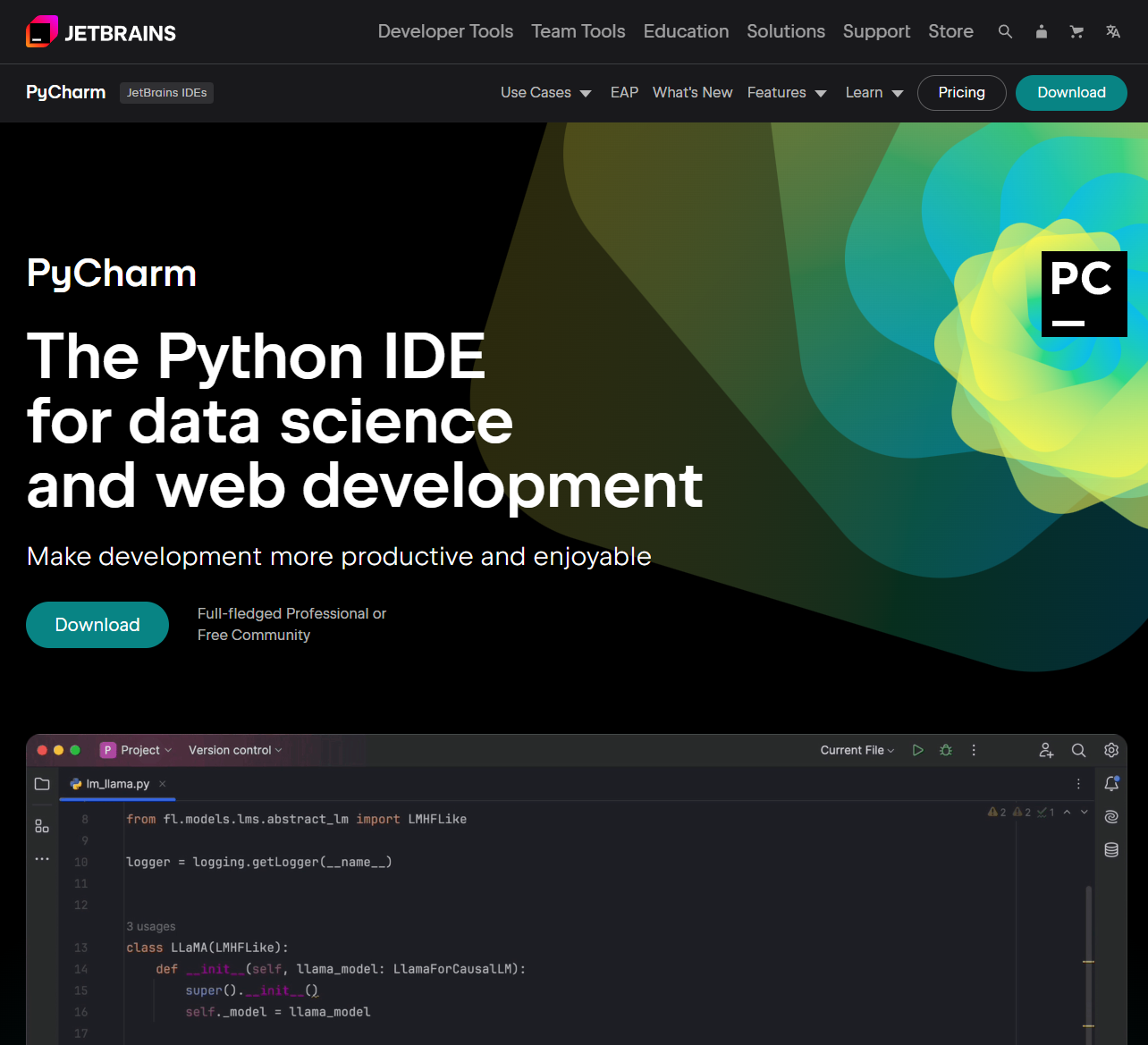Screen dimensions: 1148x1045
Task: Open the EAP link
Action: (624, 93)
